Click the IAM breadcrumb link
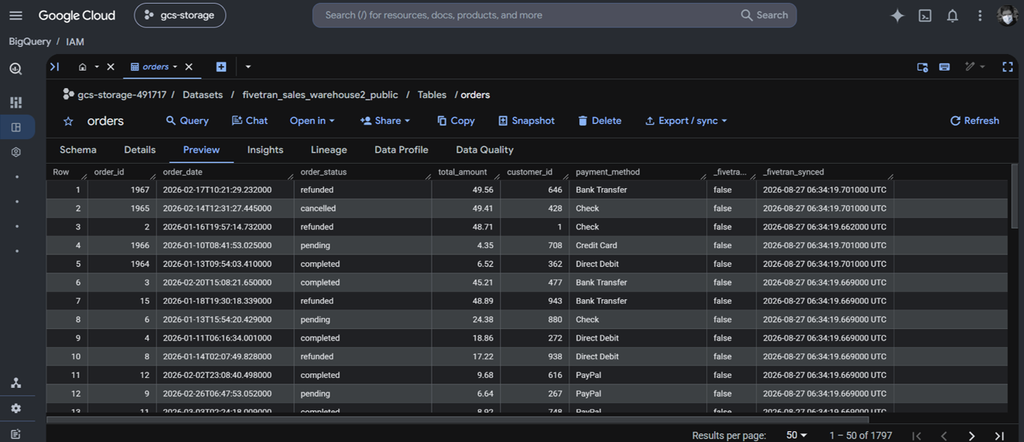The image size is (1024, 442). tap(75, 42)
